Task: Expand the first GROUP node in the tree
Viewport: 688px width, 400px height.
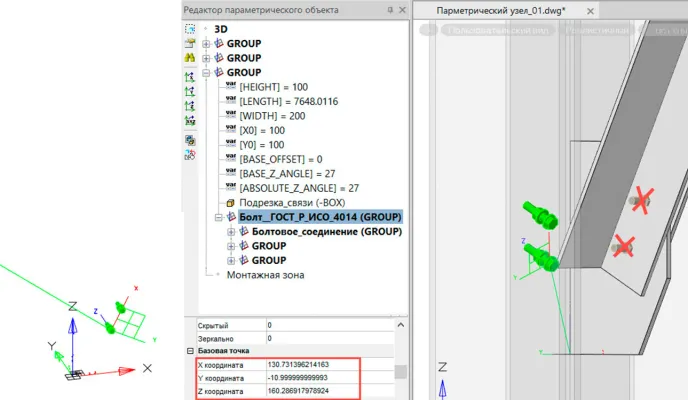Action: coord(206,44)
